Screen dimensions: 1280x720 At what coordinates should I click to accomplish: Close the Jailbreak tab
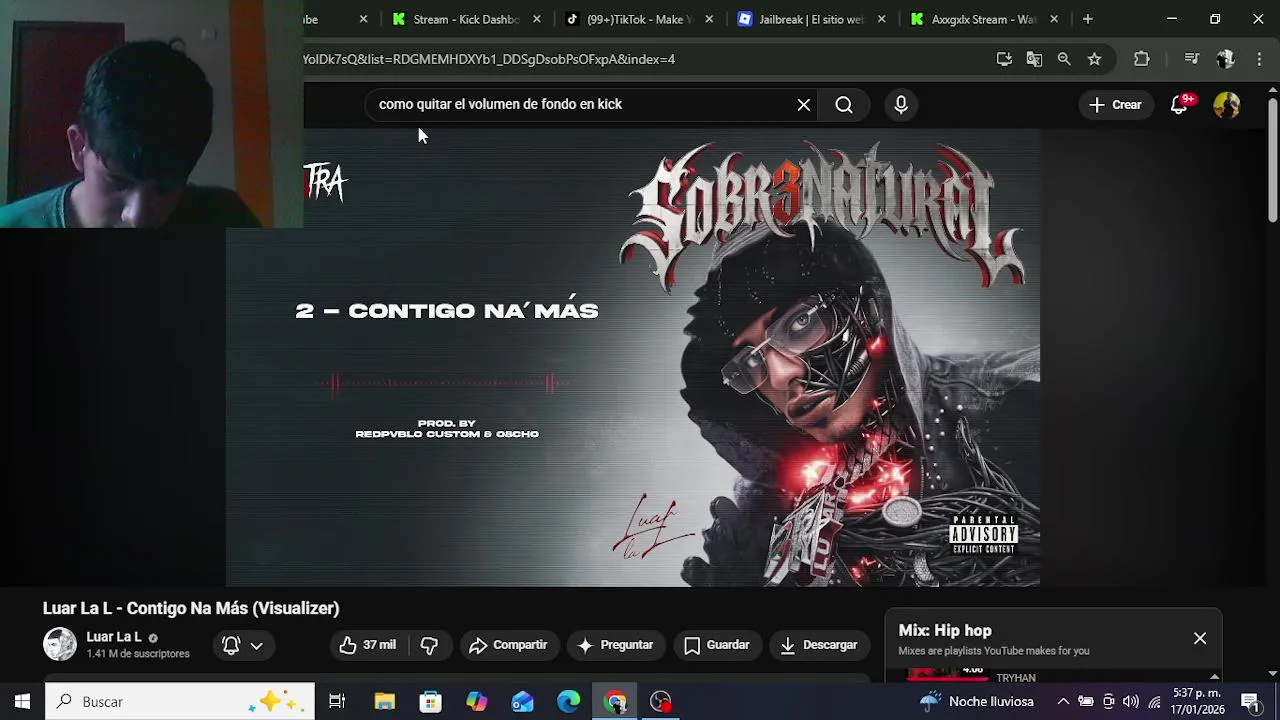pos(882,19)
